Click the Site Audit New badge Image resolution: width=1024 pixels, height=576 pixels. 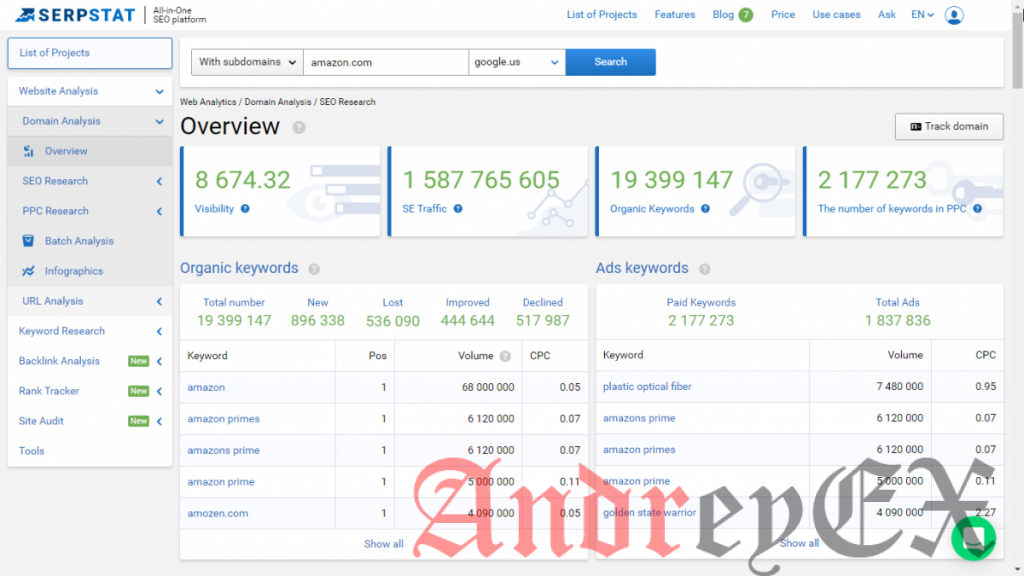coord(138,421)
